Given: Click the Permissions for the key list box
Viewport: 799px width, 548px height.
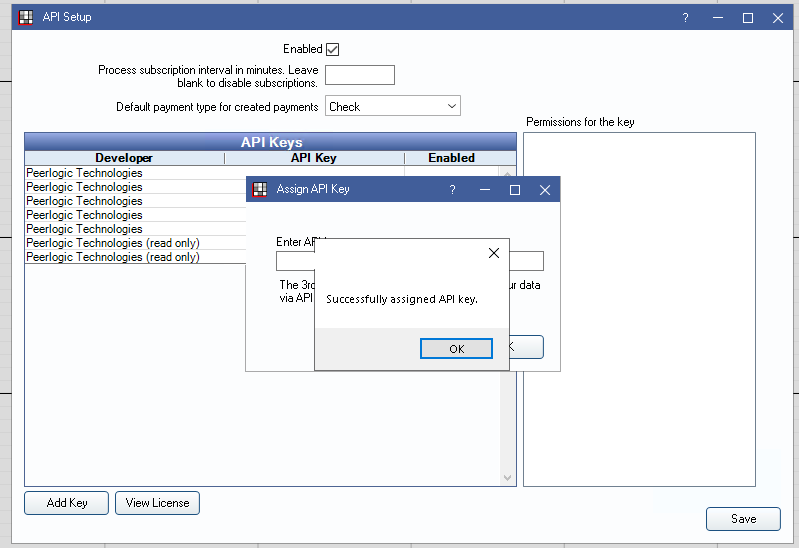Looking at the screenshot, I should tap(639, 309).
